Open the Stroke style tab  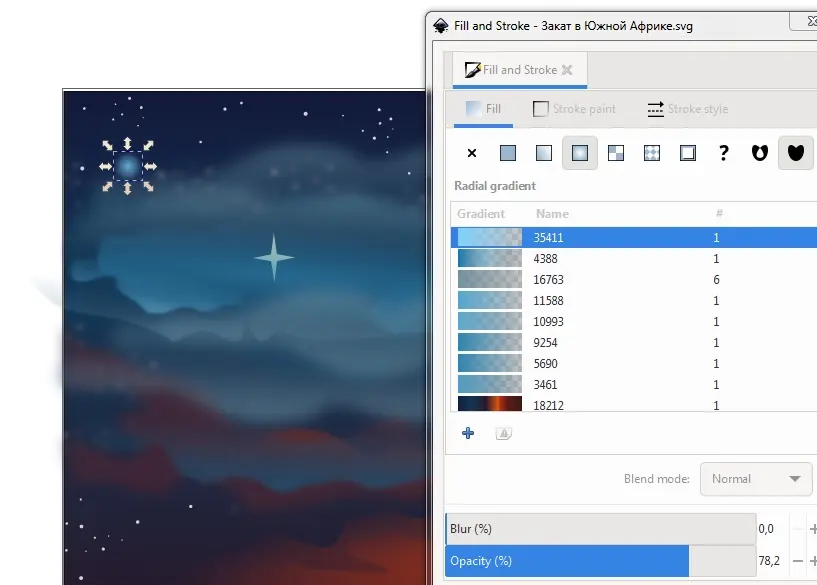pos(688,109)
